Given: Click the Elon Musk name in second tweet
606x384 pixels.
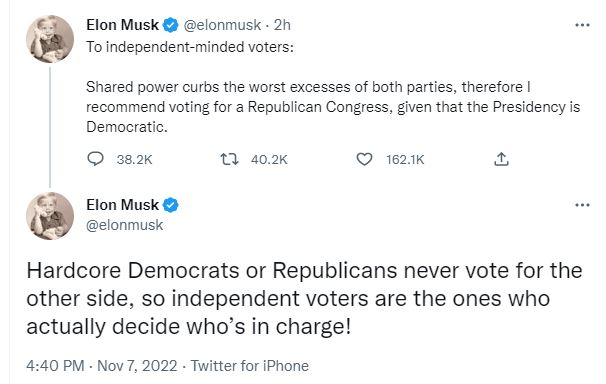Looking at the screenshot, I should [x=123, y=205].
